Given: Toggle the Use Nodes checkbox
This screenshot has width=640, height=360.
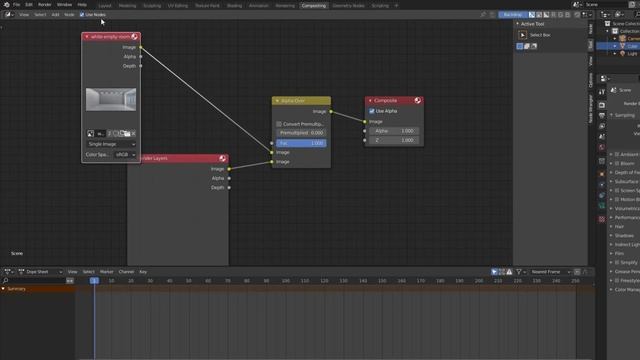Looking at the screenshot, I should click(x=82, y=15).
